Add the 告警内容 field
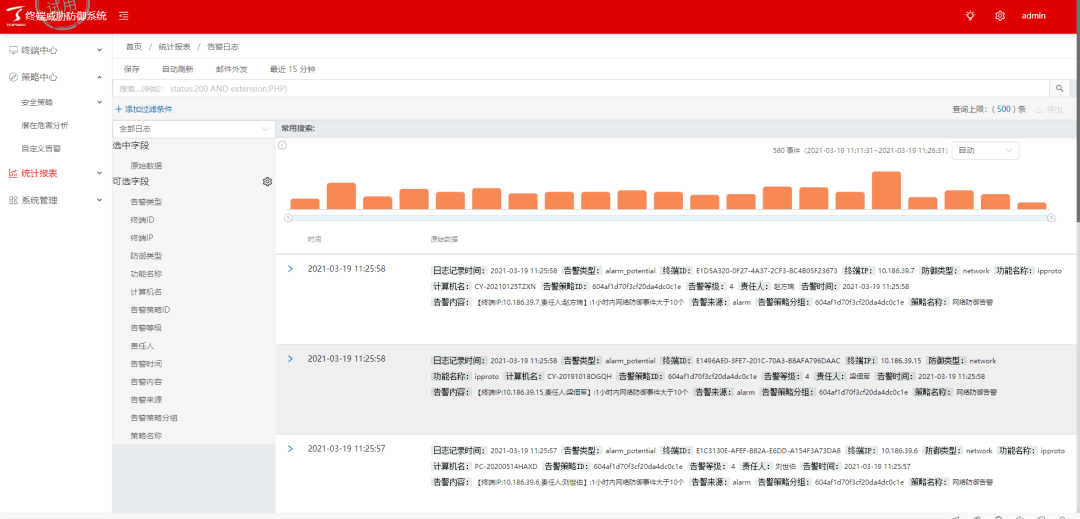 click(146, 381)
